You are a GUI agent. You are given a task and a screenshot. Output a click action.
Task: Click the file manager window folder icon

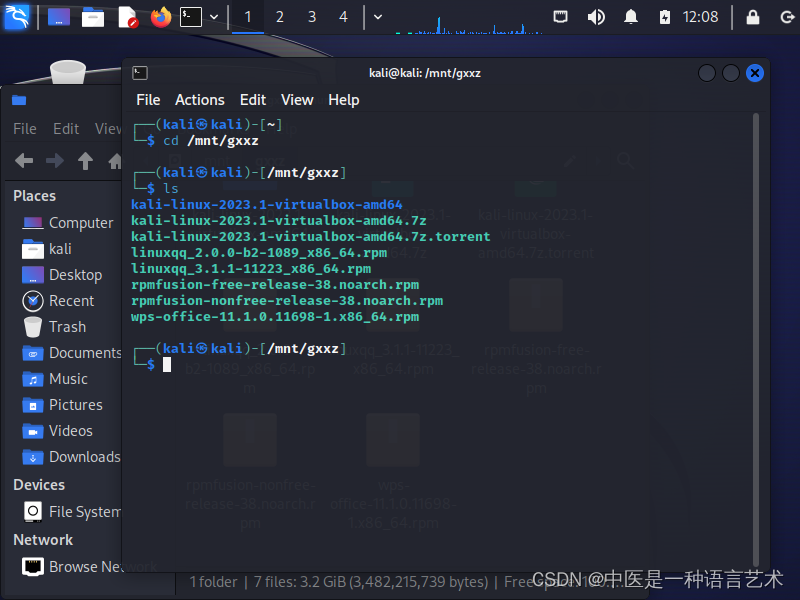(x=19, y=100)
